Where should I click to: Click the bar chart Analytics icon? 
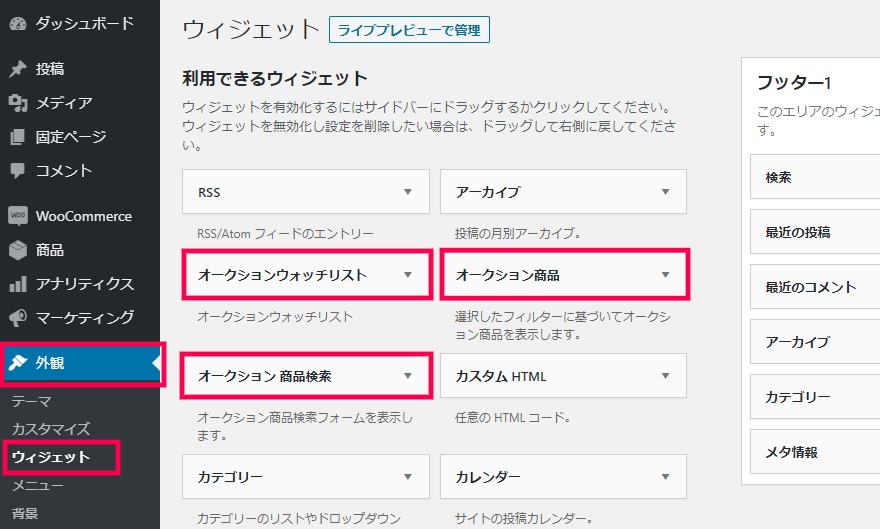tap(18, 284)
